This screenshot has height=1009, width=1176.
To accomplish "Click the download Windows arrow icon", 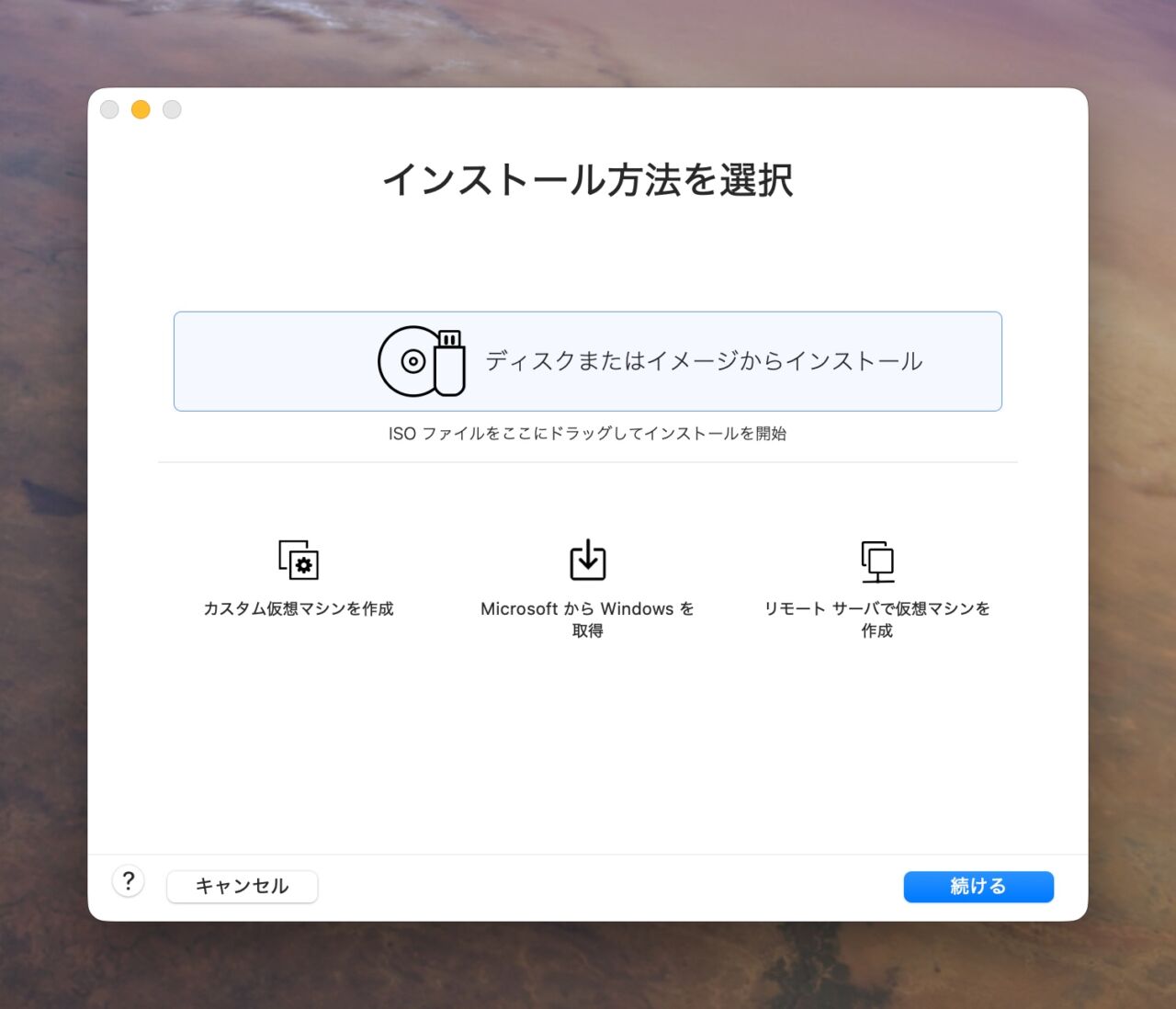I will 588,560.
